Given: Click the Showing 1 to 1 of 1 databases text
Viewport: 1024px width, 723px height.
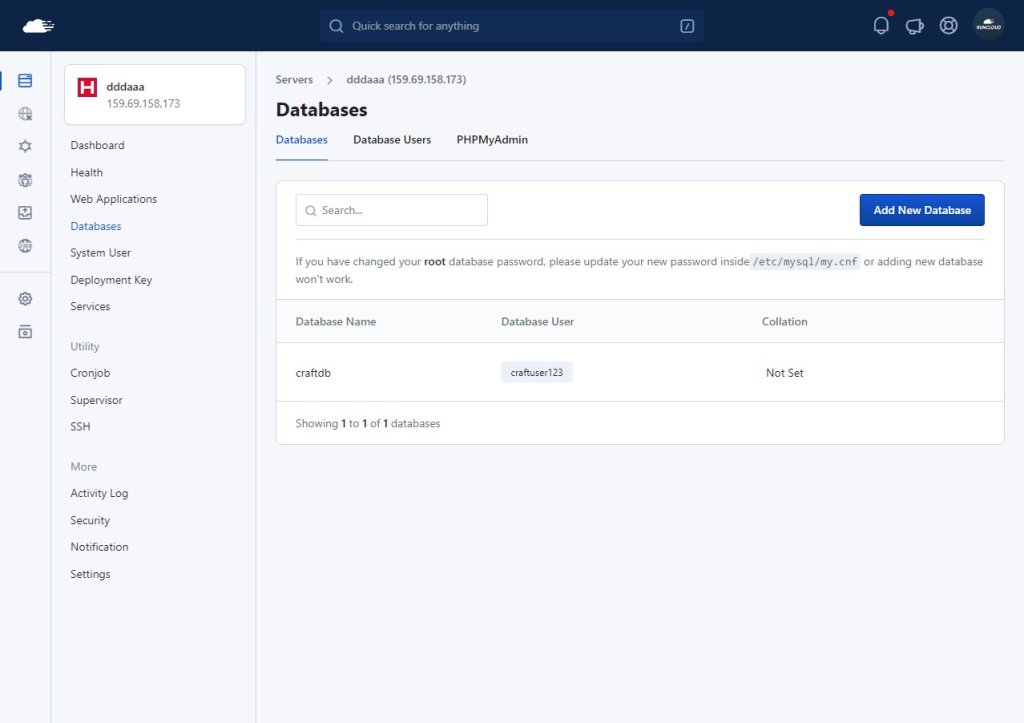Looking at the screenshot, I should click(368, 423).
